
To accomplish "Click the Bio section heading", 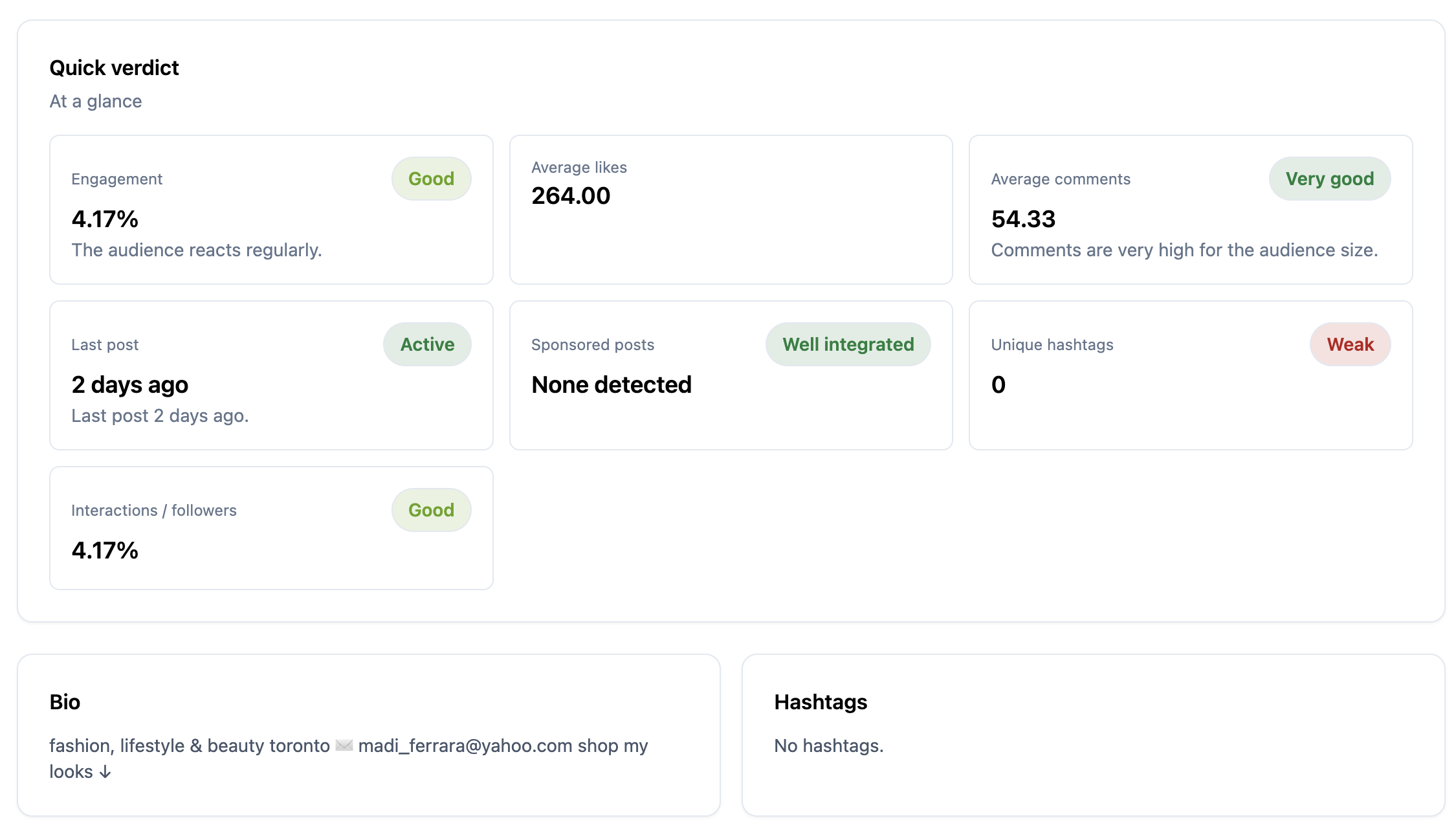I will point(65,702).
